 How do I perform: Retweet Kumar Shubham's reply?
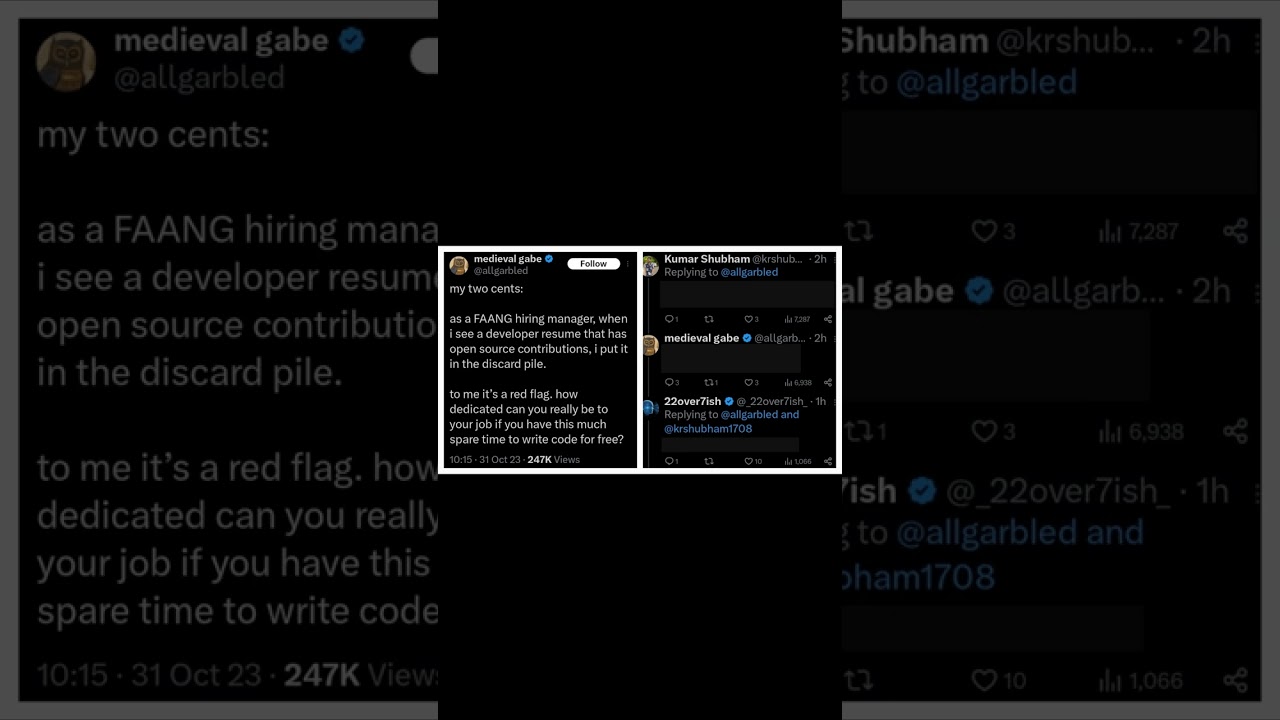pos(709,319)
